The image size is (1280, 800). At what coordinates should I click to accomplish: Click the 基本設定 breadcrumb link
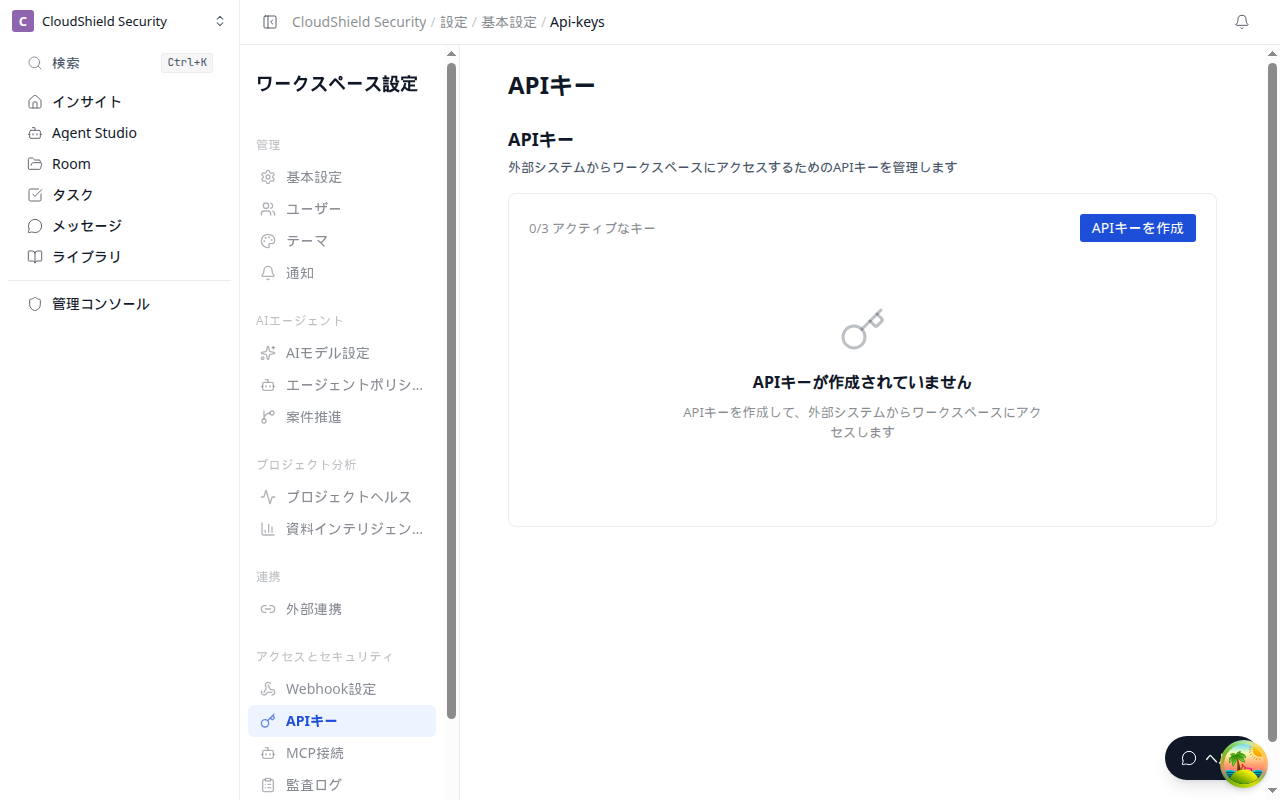[x=509, y=22]
